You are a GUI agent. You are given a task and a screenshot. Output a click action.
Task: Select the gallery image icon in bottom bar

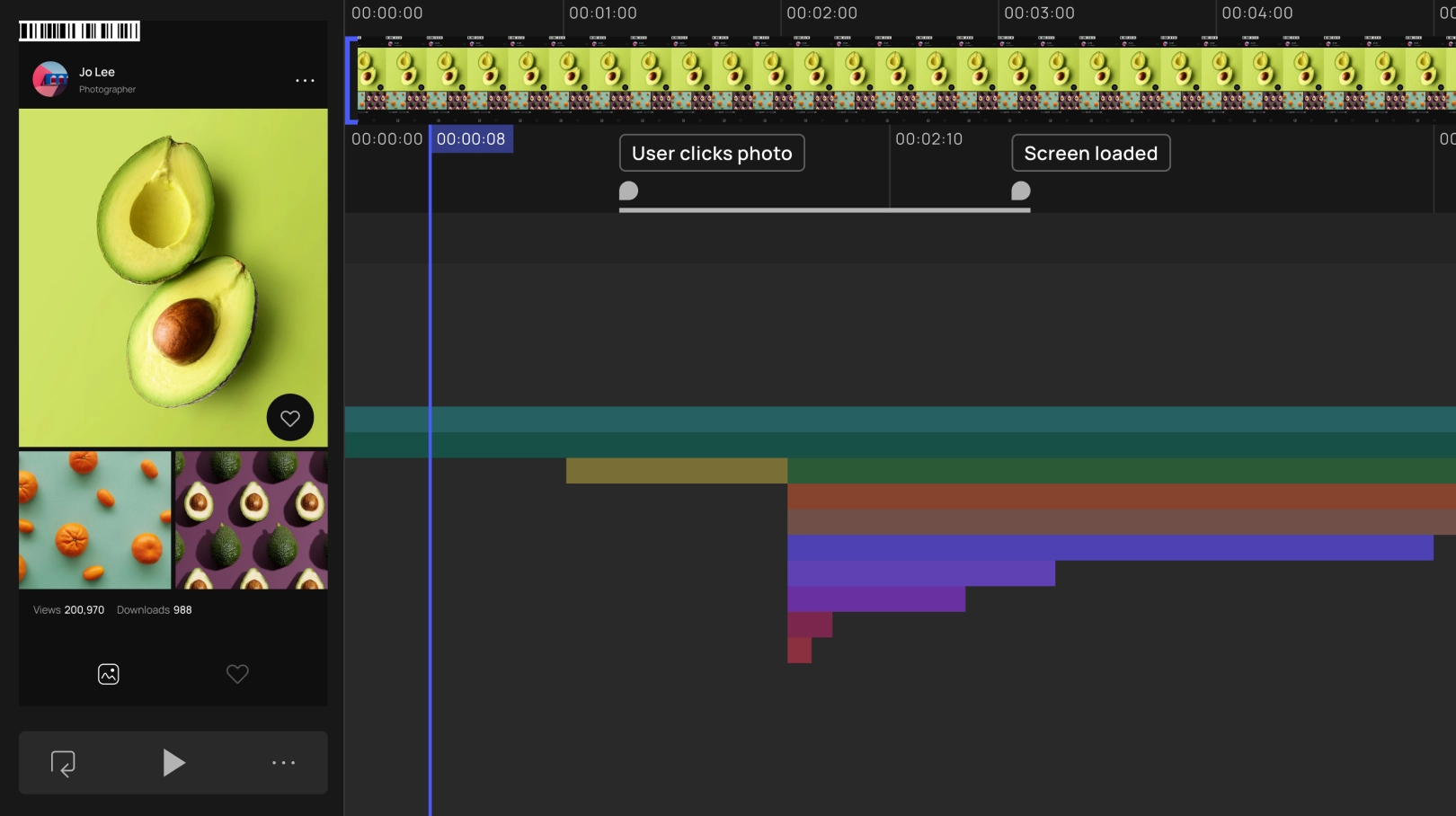click(109, 674)
